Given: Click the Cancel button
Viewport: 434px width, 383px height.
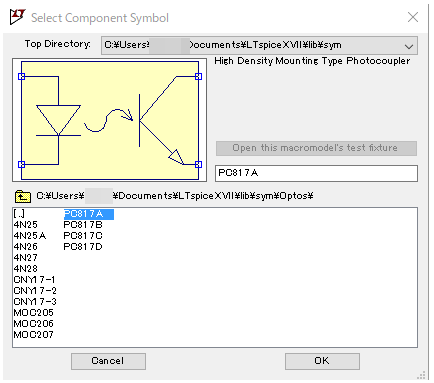Looking at the screenshot, I should point(108,361).
